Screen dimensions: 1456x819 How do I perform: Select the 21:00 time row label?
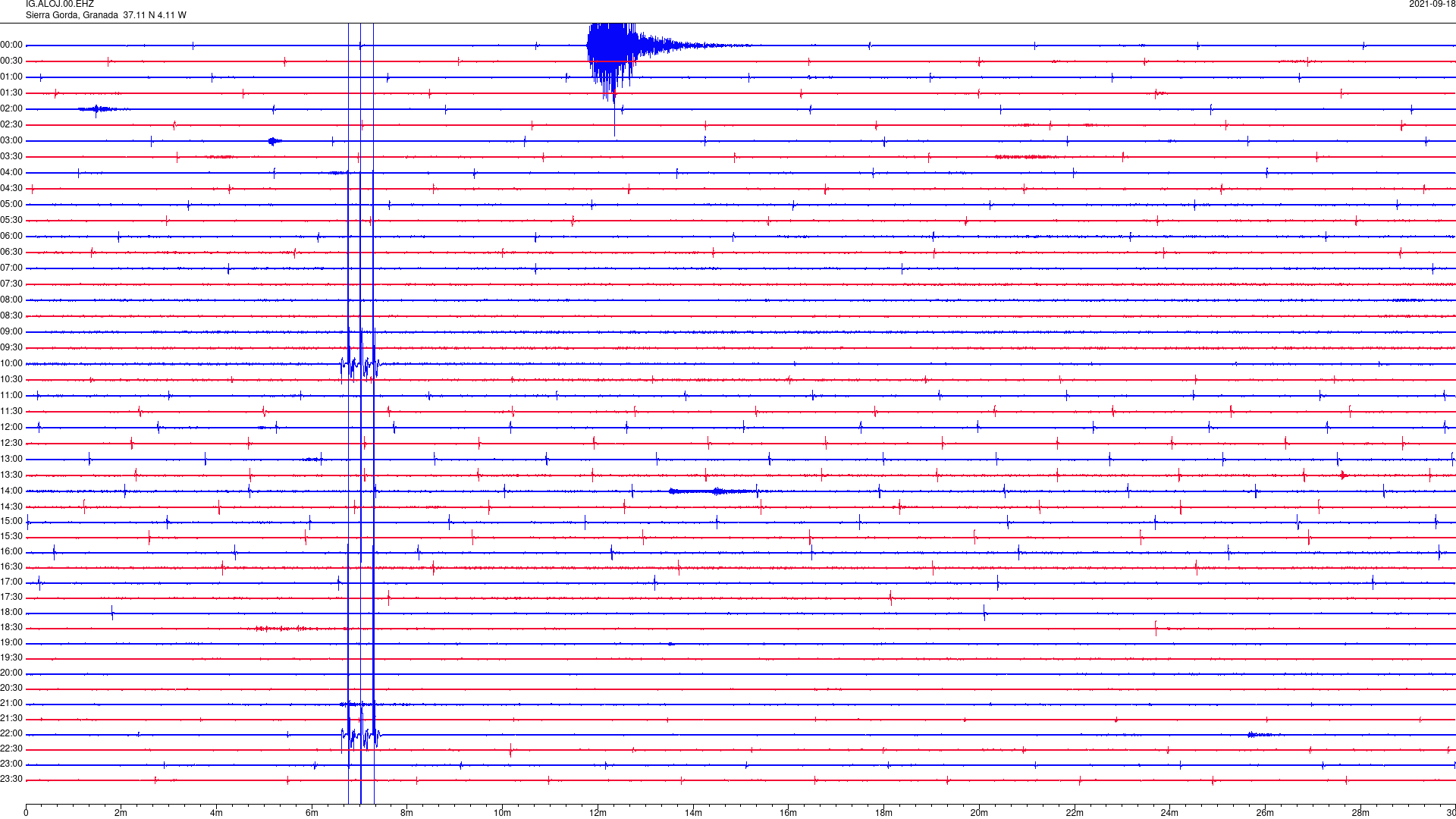coord(11,704)
